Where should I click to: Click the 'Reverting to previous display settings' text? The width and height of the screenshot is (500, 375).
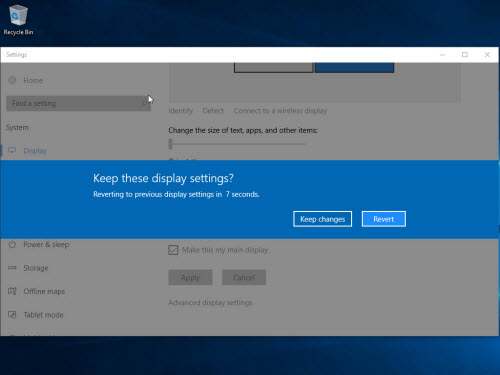point(176,194)
